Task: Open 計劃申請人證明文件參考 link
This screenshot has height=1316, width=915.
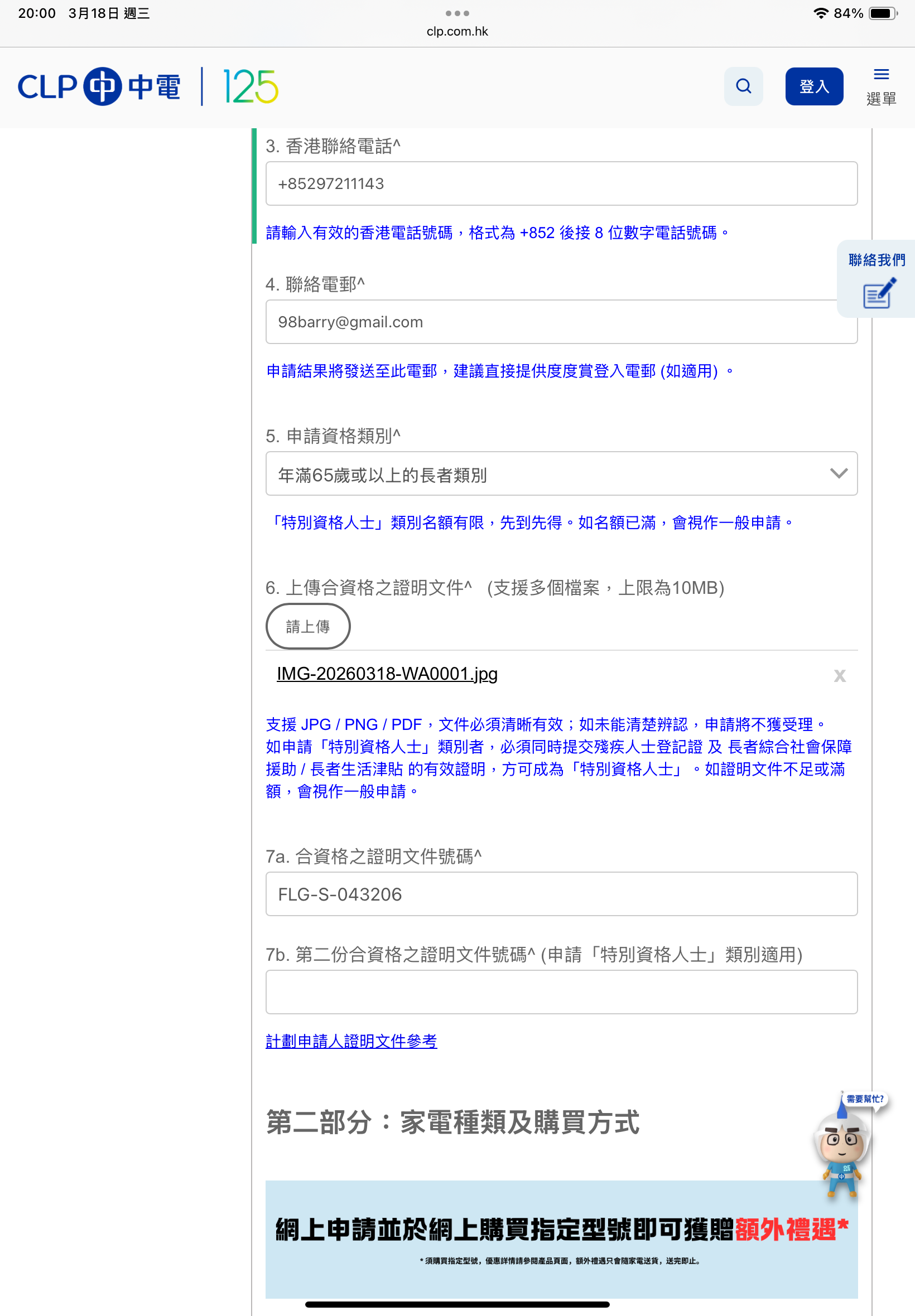Action: 351,1041
